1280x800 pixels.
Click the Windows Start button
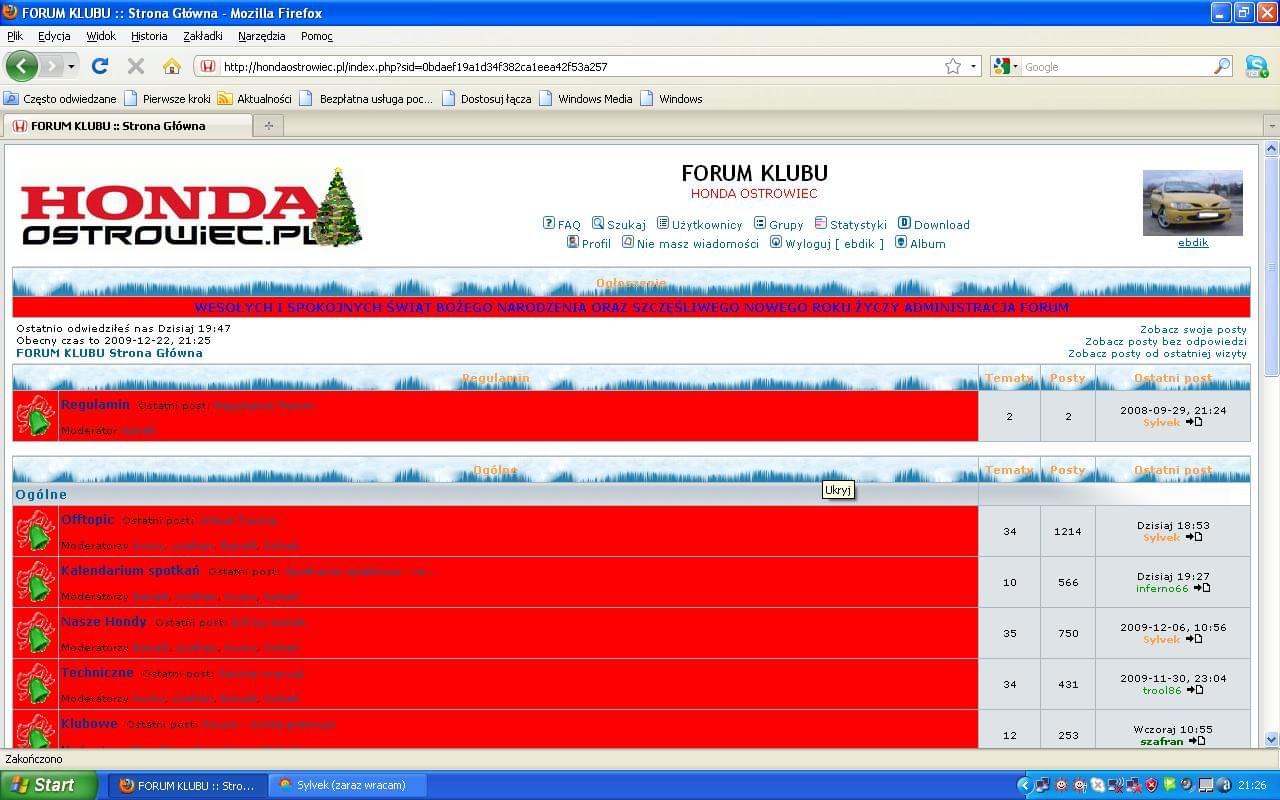tap(48, 785)
